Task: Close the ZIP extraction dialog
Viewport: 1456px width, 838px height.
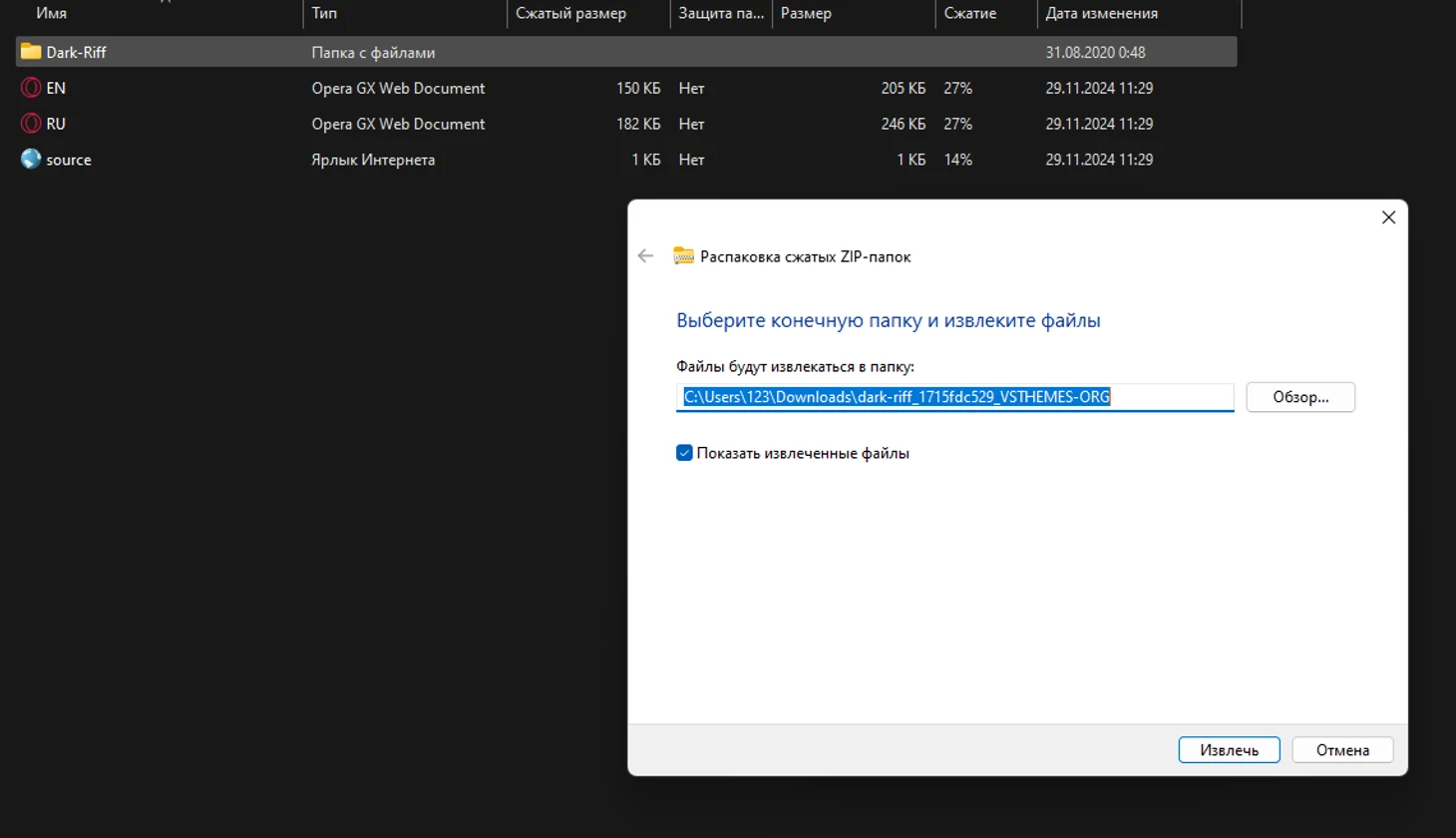Action: coord(1388,217)
